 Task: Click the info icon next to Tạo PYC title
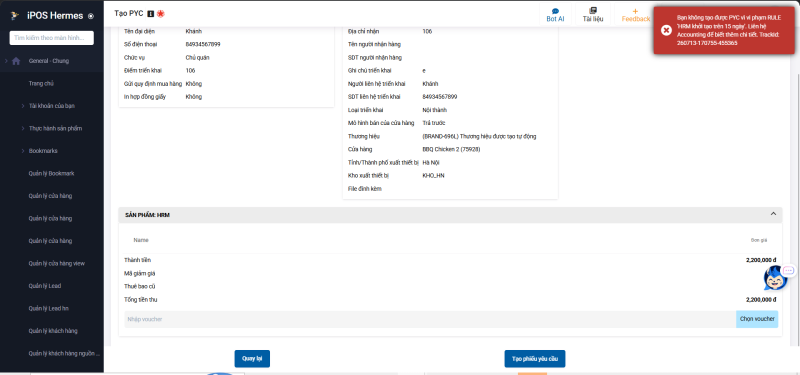[151, 14]
